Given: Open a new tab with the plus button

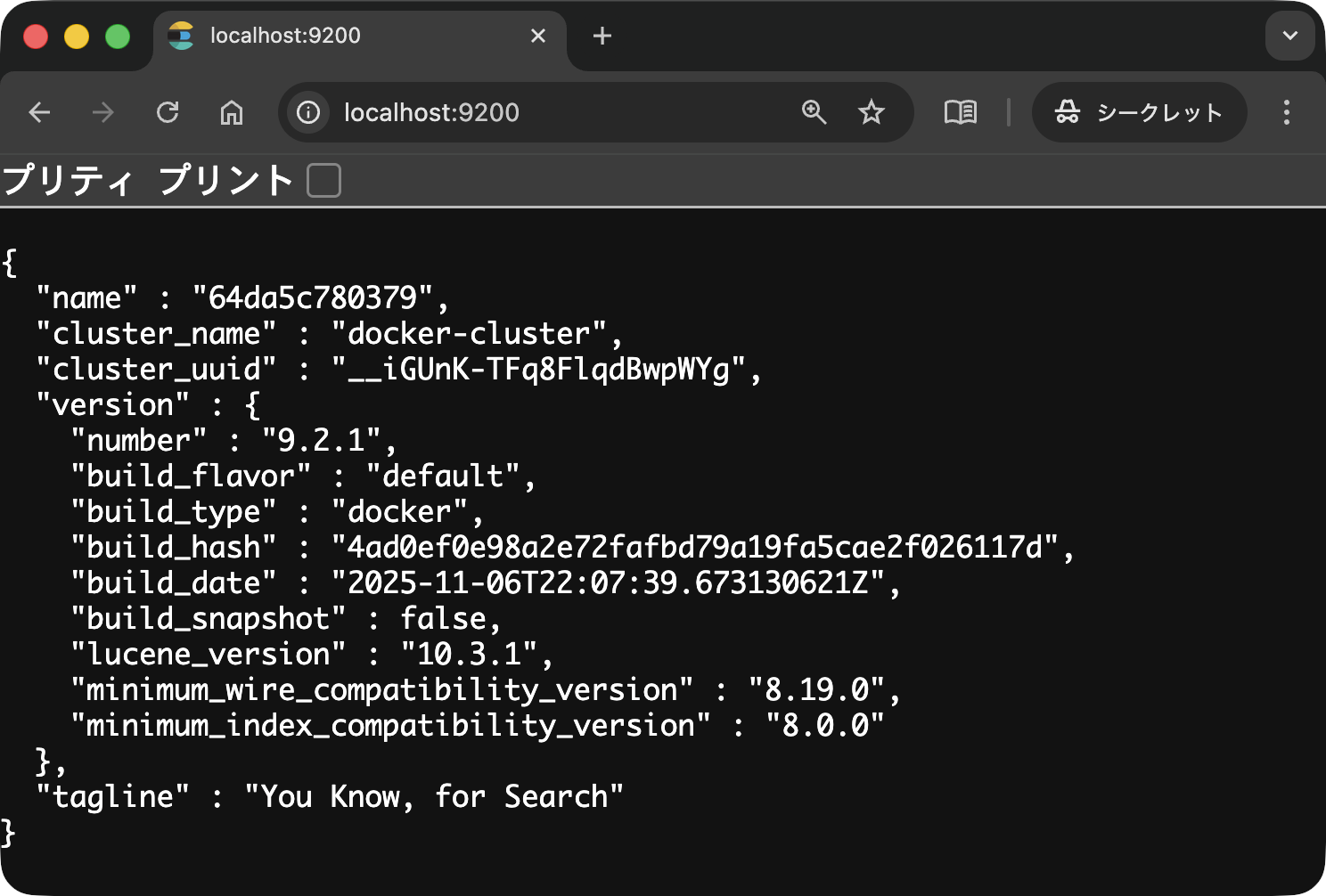Looking at the screenshot, I should 602,36.
